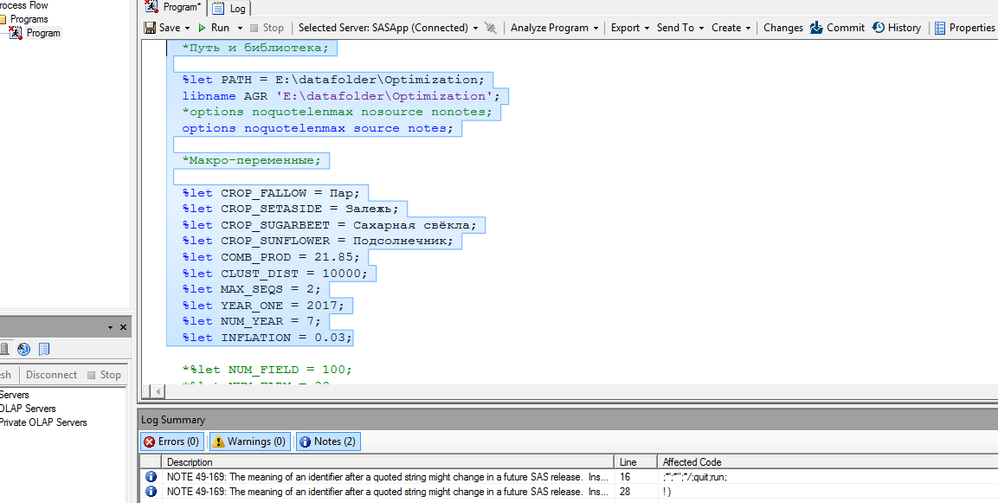This screenshot has width=998, height=503.
Task: Run the program with green play icon
Action: coord(203,28)
